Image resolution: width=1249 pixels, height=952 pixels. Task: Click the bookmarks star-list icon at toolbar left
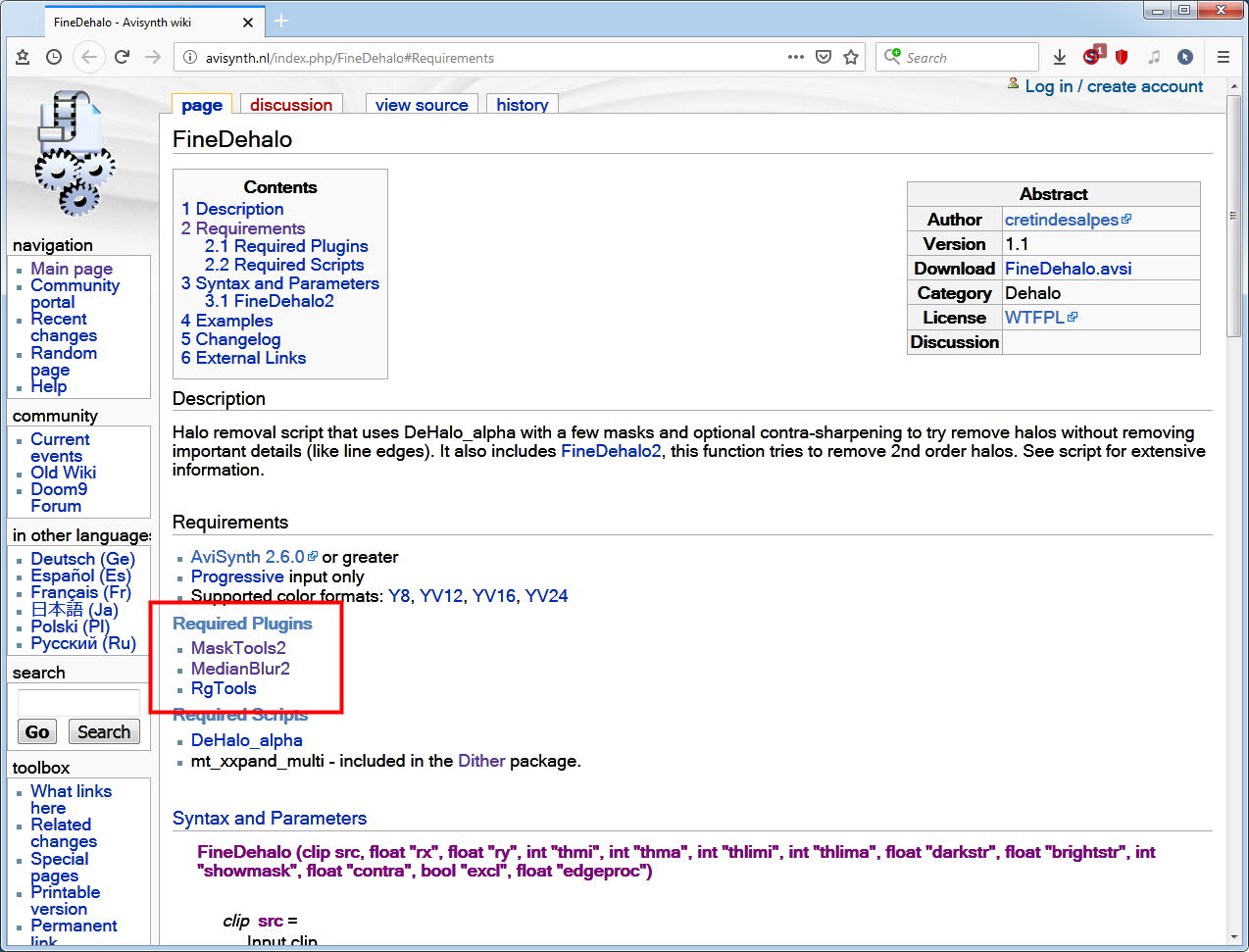pos(23,57)
